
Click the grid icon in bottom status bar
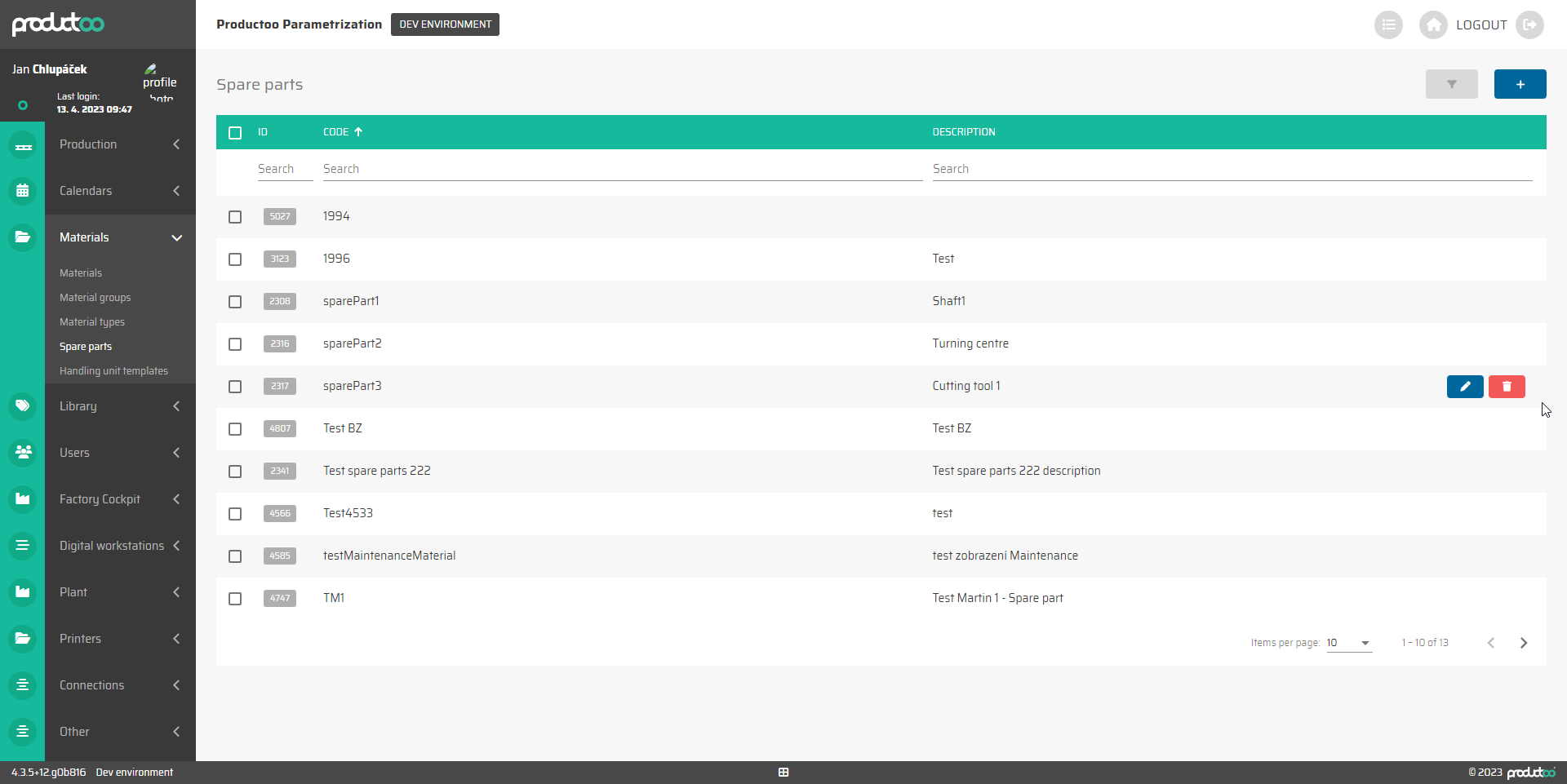[x=783, y=772]
